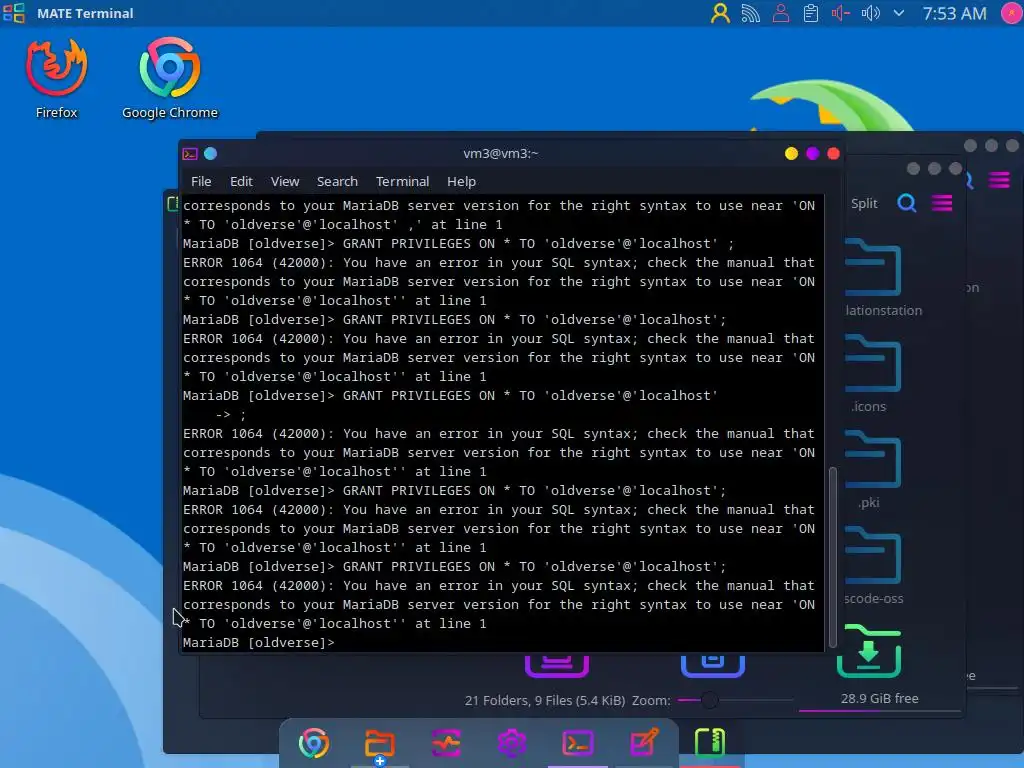Viewport: 1024px width, 768px height.
Task: Click the 21 Folders, 9 Files status text
Action: coord(545,701)
